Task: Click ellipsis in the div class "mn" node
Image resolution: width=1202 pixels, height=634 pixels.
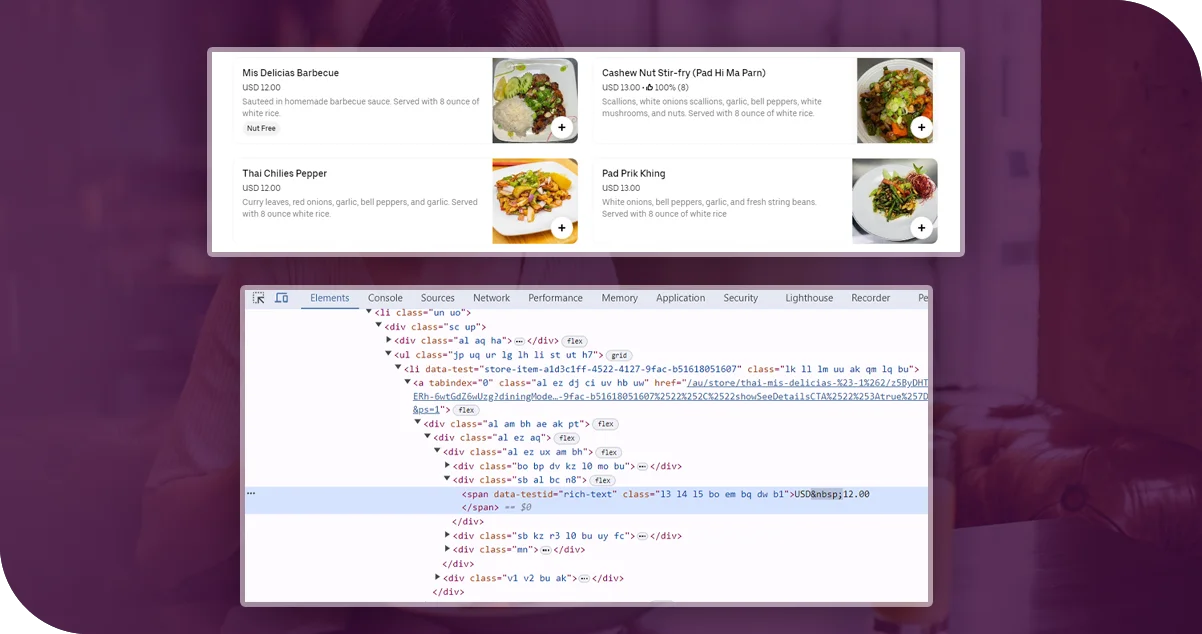Action: [546, 550]
